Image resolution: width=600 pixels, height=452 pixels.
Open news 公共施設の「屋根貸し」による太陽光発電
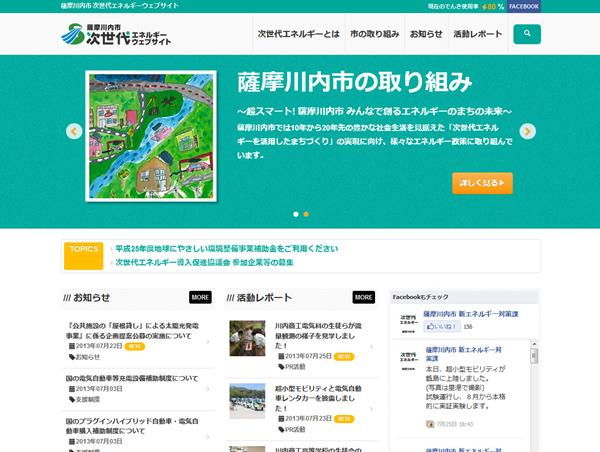(x=132, y=331)
